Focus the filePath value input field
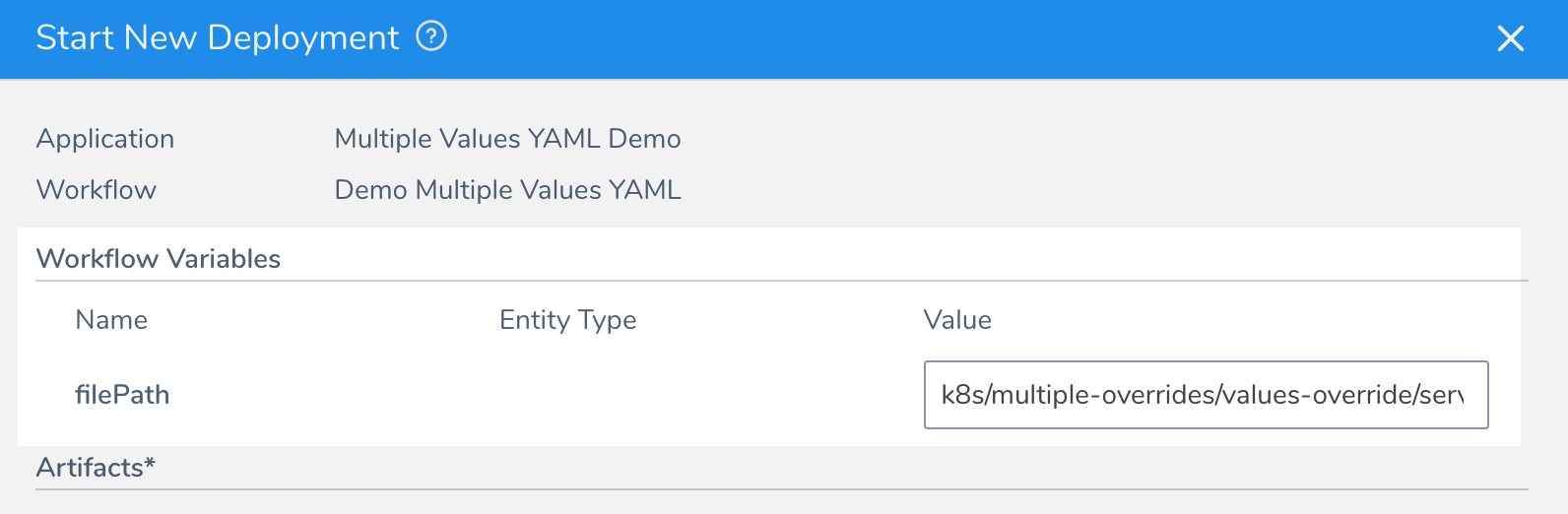 (x=1206, y=395)
